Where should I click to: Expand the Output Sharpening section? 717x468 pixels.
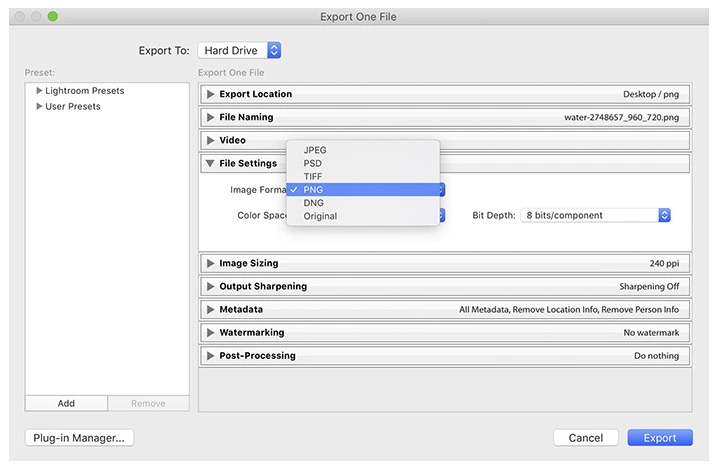coord(210,286)
